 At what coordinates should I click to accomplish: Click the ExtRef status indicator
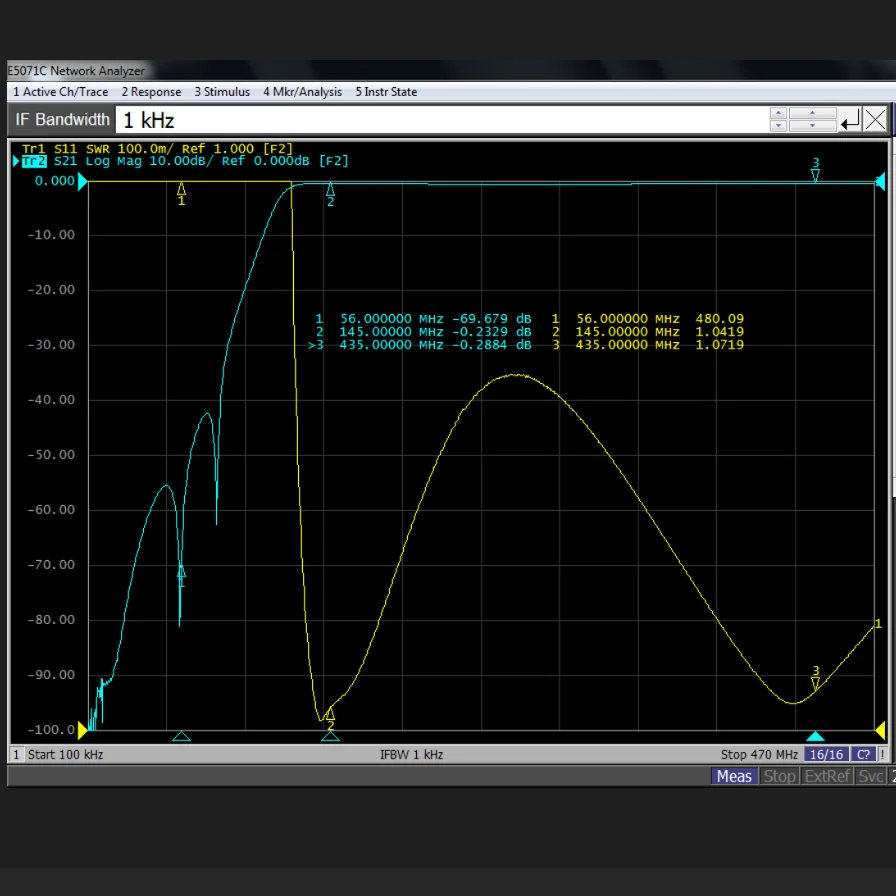click(x=827, y=776)
